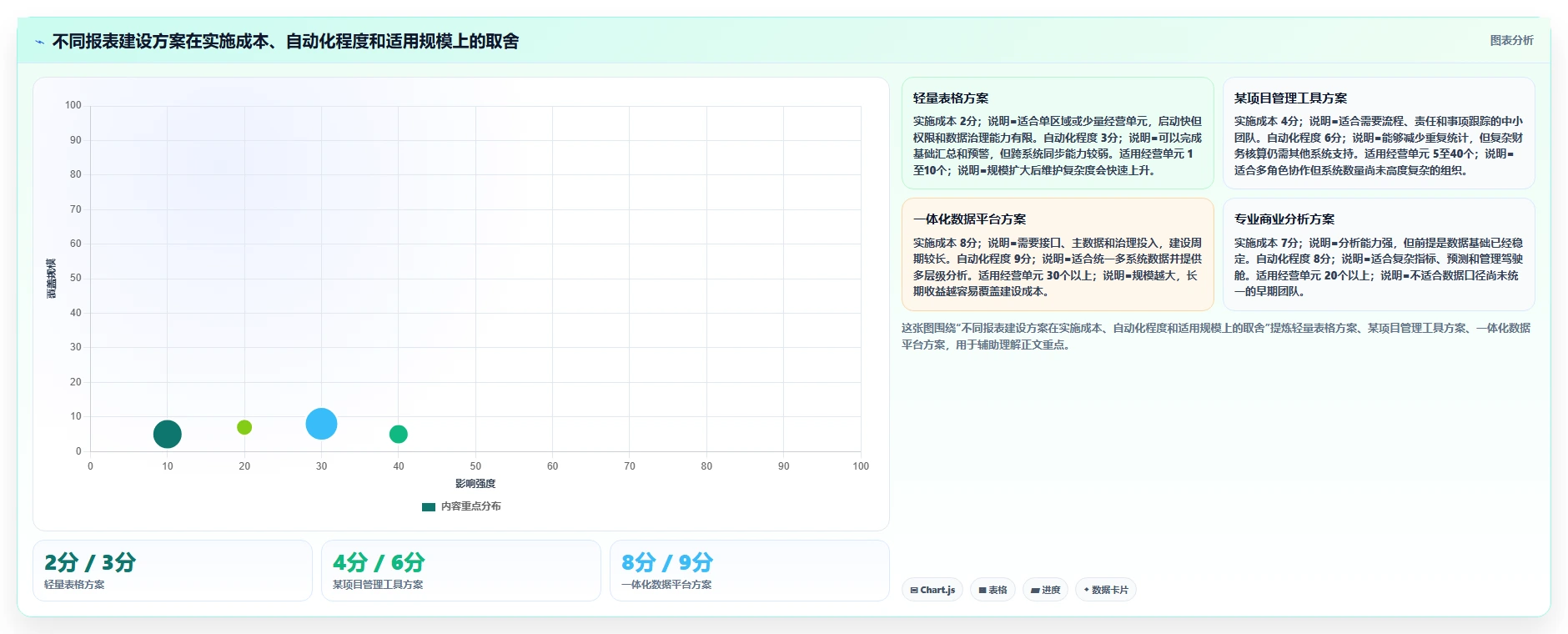Open the 专业商业分析方案 description card
Viewport: 1568px width, 634px height.
[x=1379, y=254]
